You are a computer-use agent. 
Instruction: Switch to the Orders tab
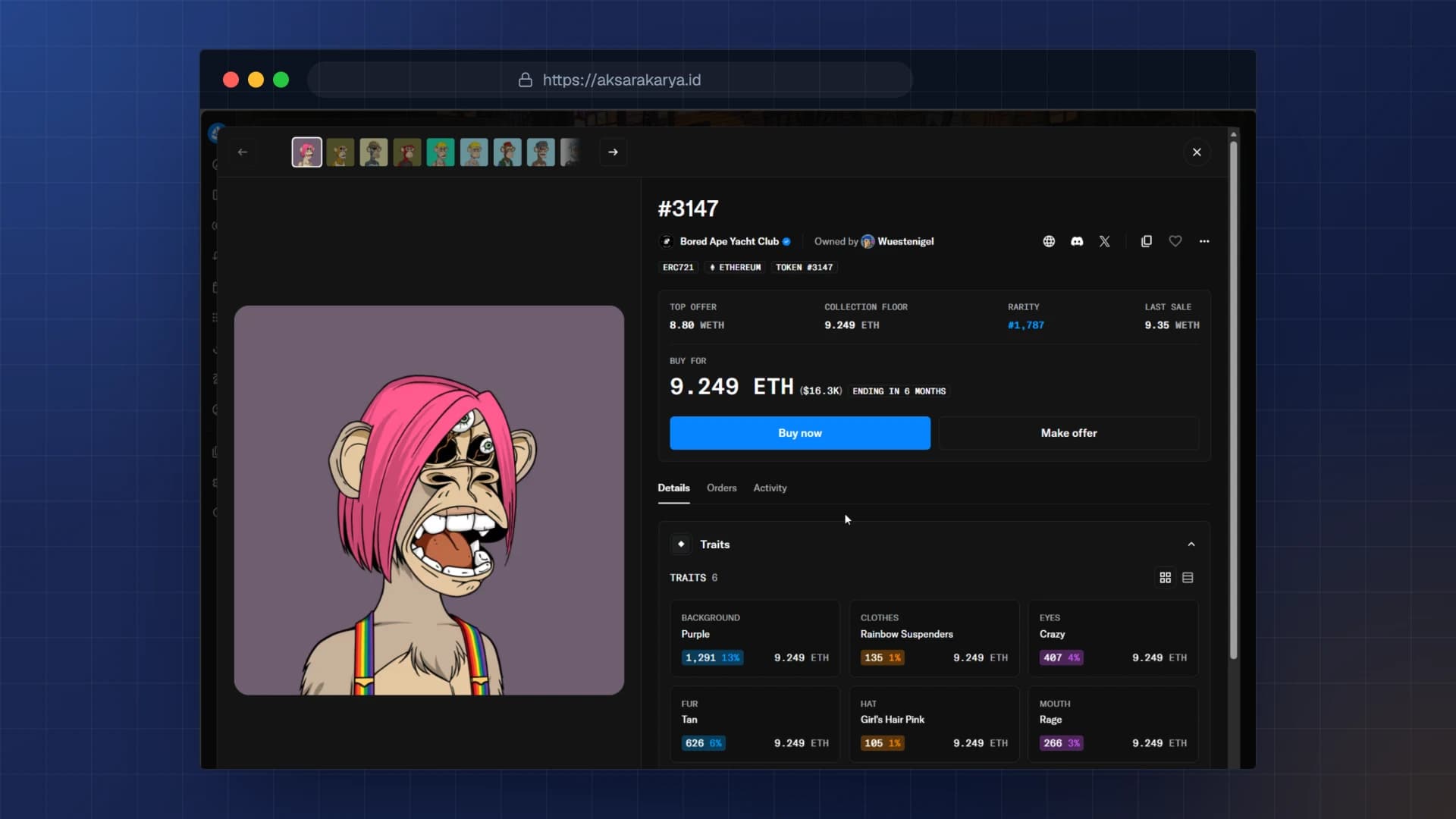(x=721, y=488)
